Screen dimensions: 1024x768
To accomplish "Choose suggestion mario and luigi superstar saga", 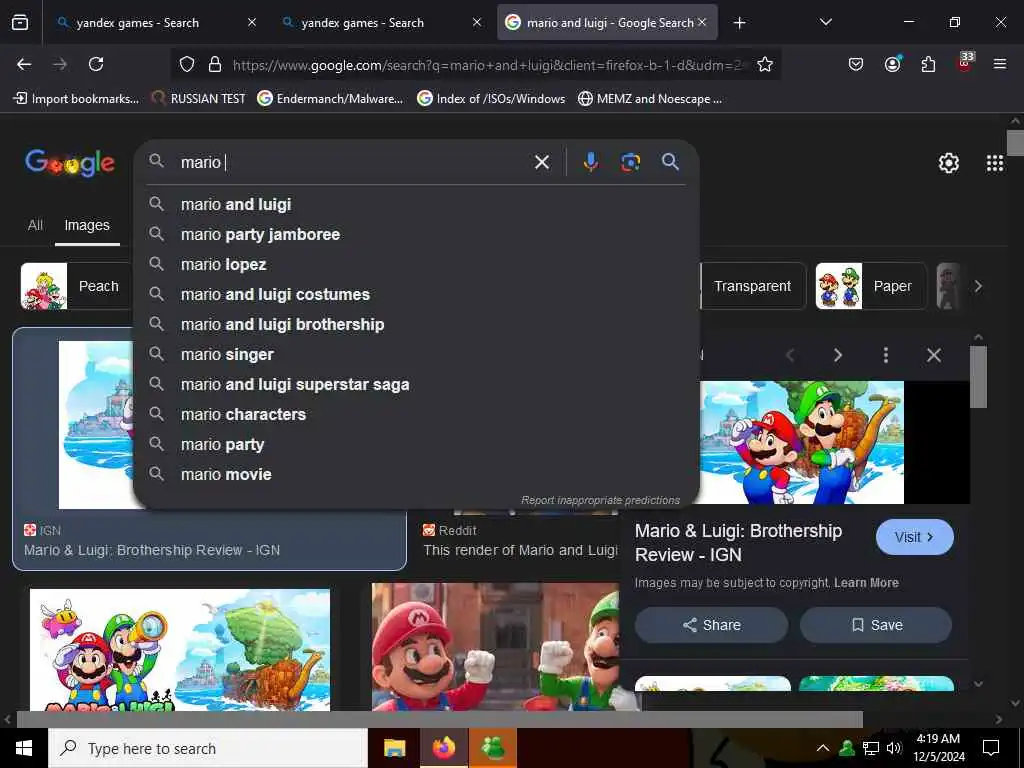I will click(x=416, y=385).
